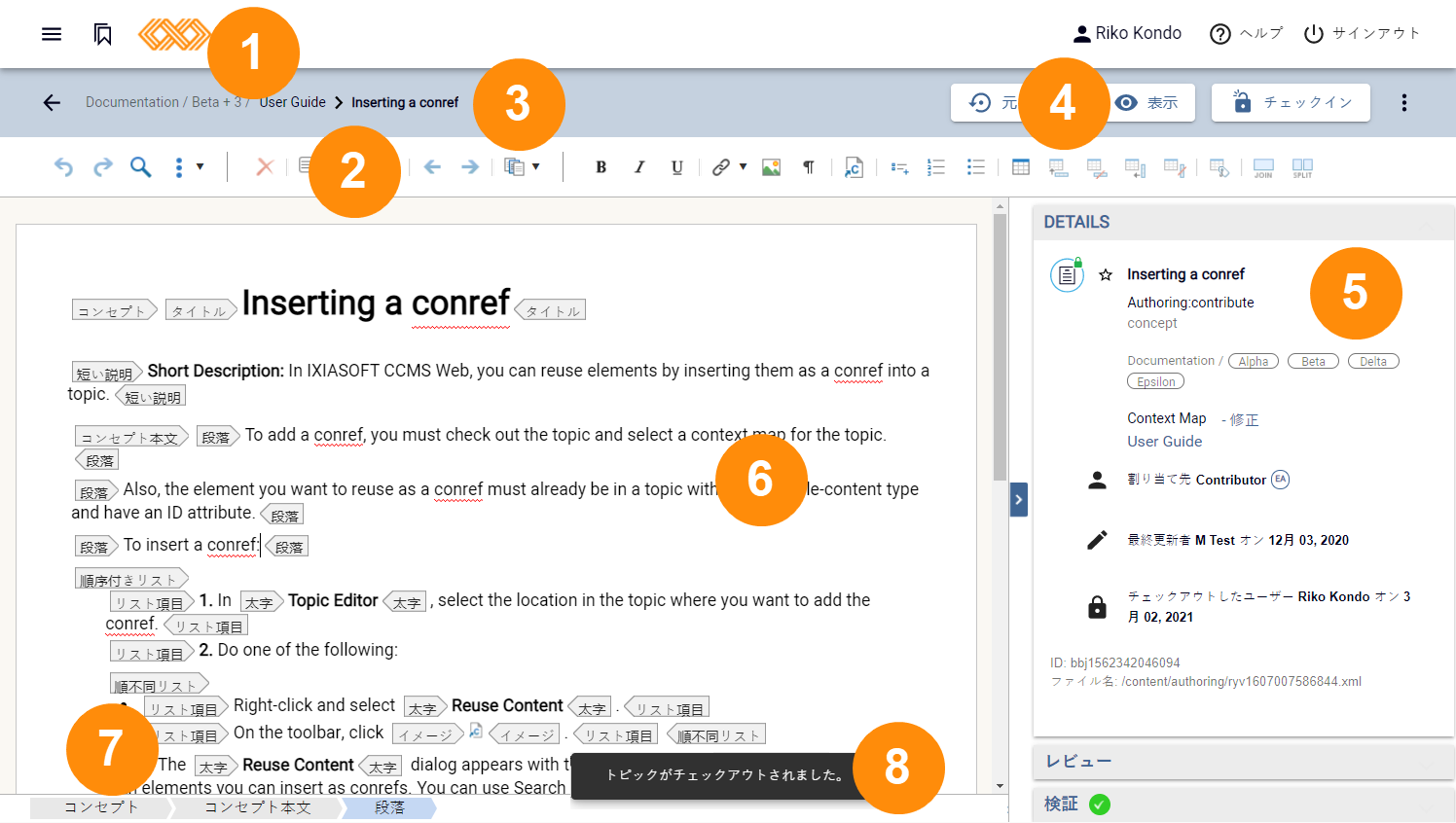The width and height of the screenshot is (1456, 823).
Task: Click the green validation checkmark
Action: pos(1100,805)
